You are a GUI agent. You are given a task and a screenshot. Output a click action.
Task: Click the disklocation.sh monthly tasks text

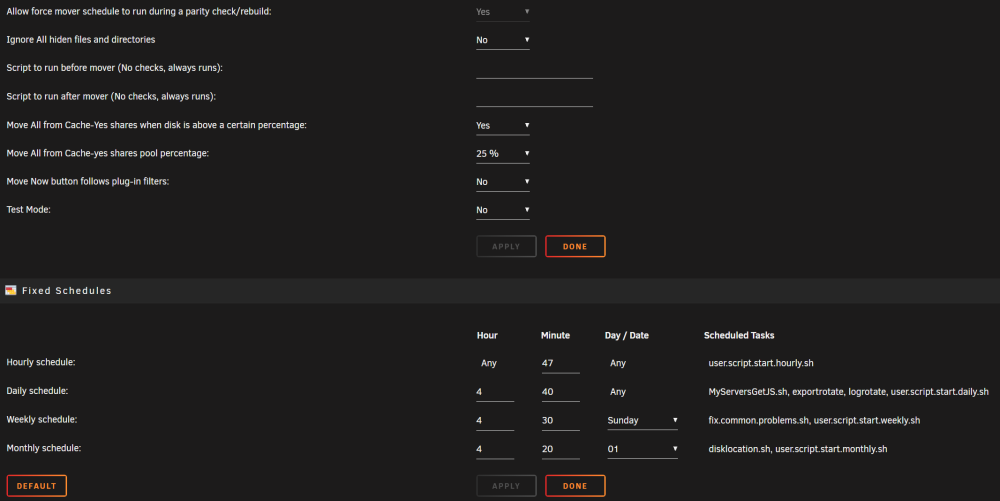tap(798, 449)
